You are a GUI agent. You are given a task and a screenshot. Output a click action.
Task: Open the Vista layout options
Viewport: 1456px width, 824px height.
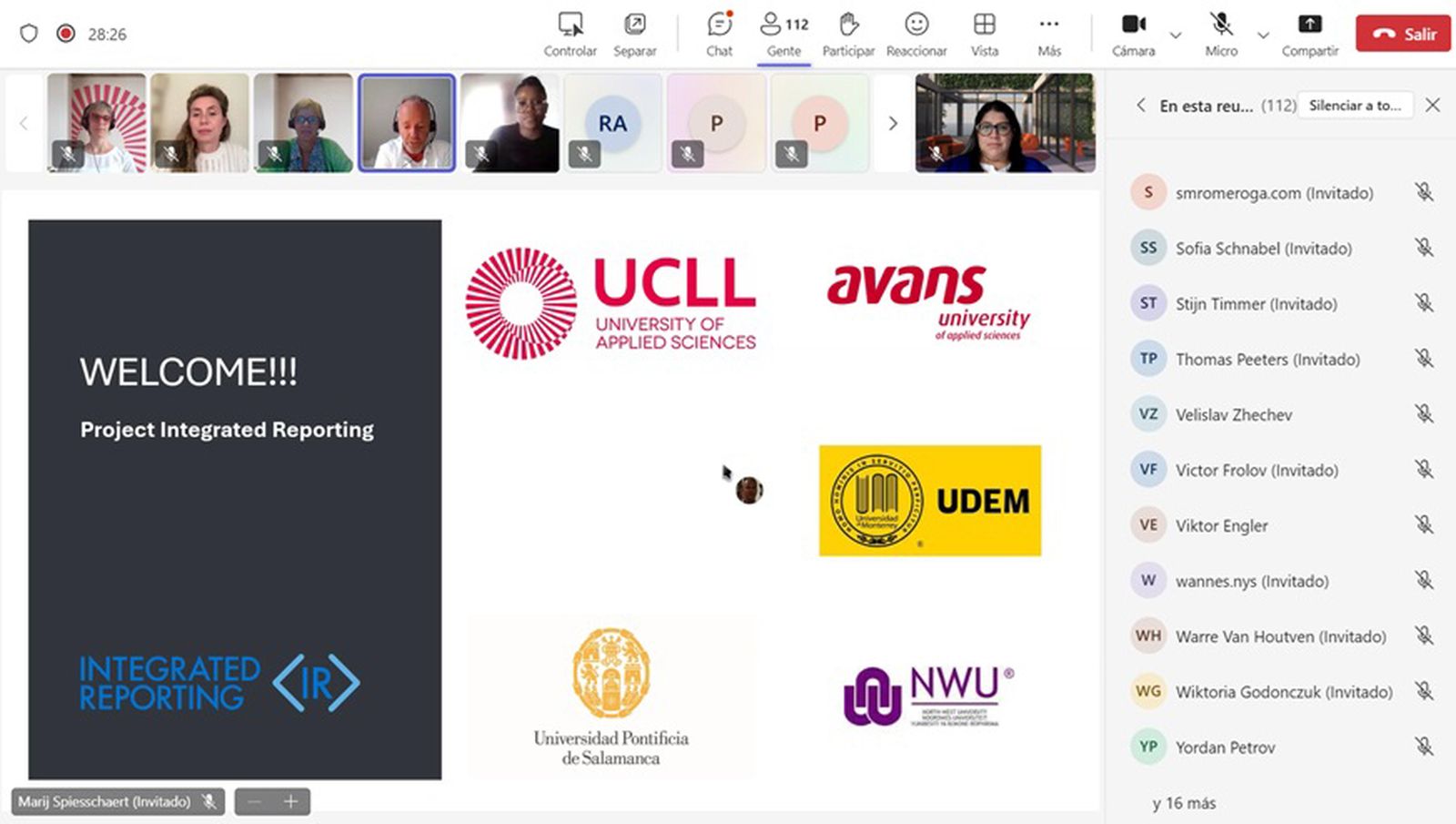coord(984,25)
